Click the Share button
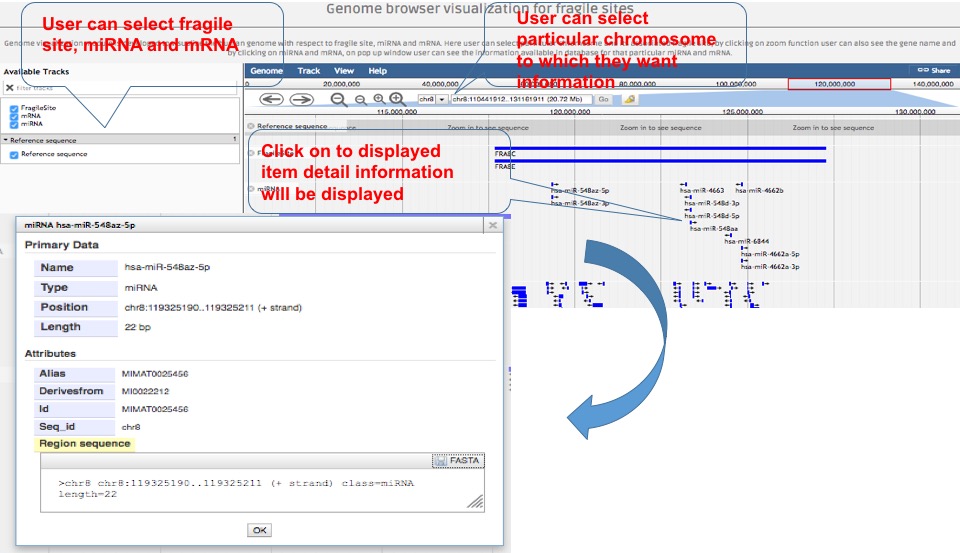960x553 pixels. [934, 71]
